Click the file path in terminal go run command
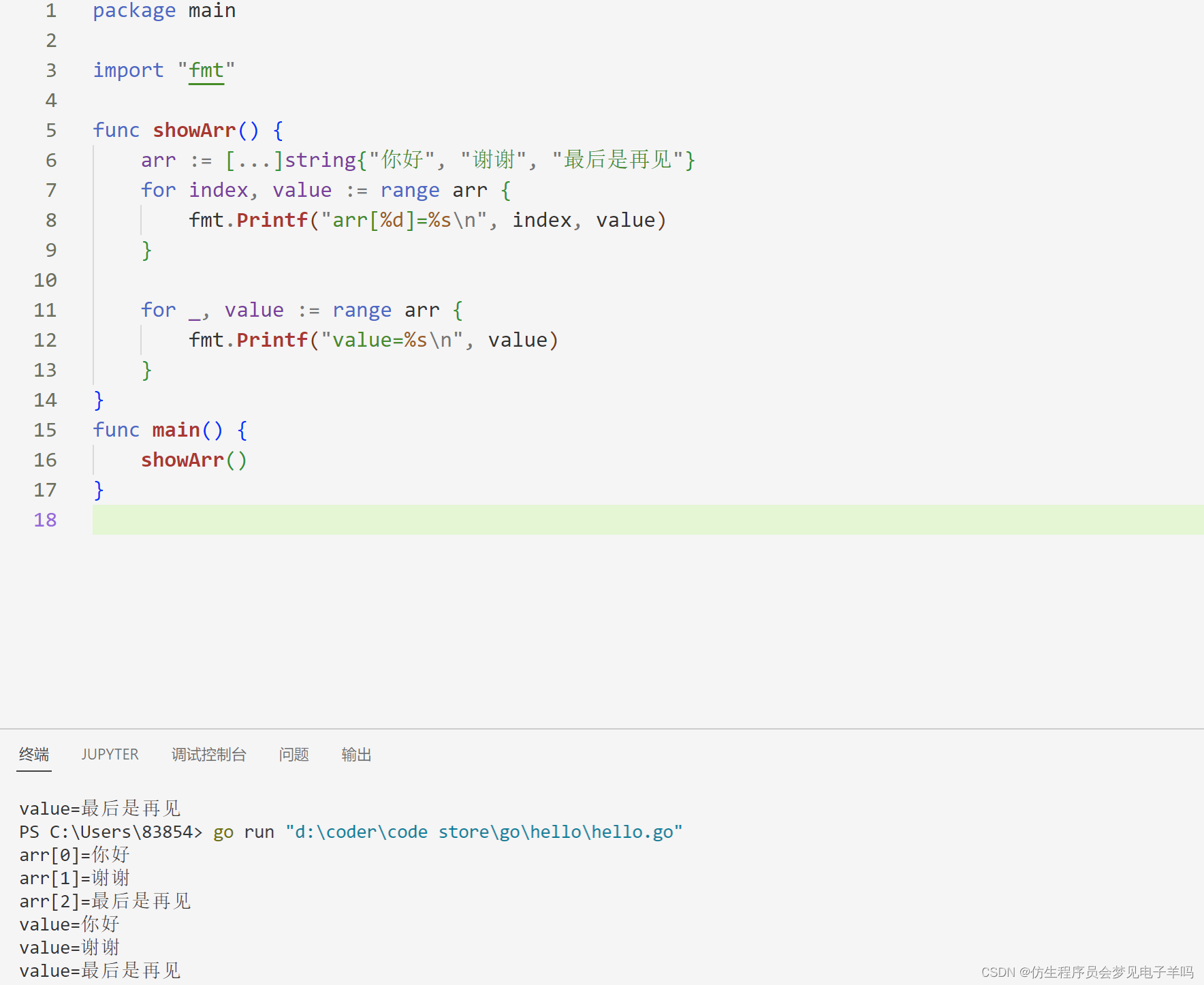This screenshot has height=985, width=1204. tap(484, 832)
